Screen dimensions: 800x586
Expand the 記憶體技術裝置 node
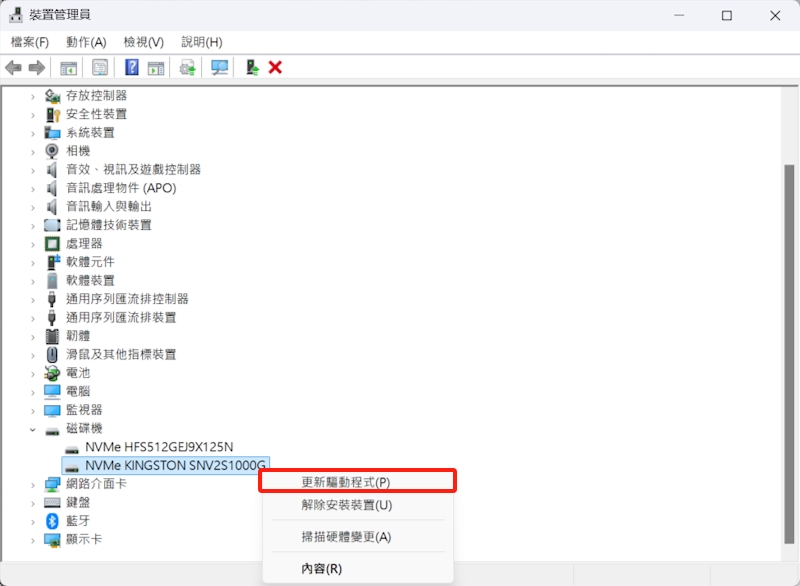click(33, 225)
